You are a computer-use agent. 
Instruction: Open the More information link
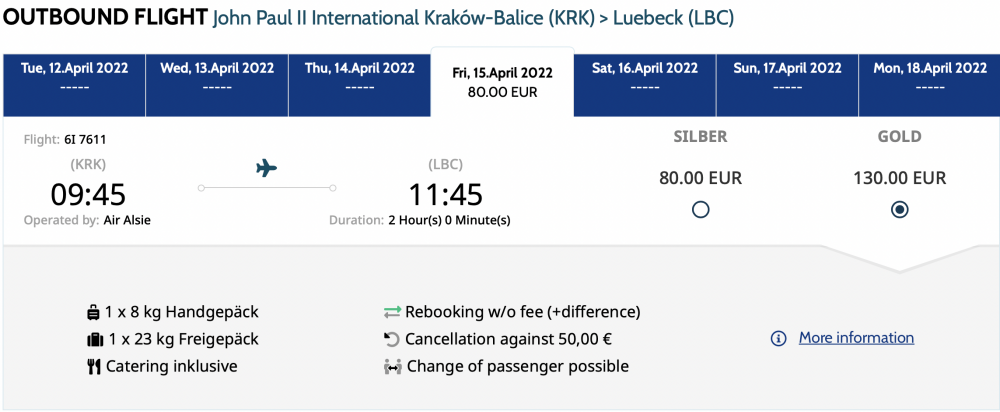(x=857, y=337)
